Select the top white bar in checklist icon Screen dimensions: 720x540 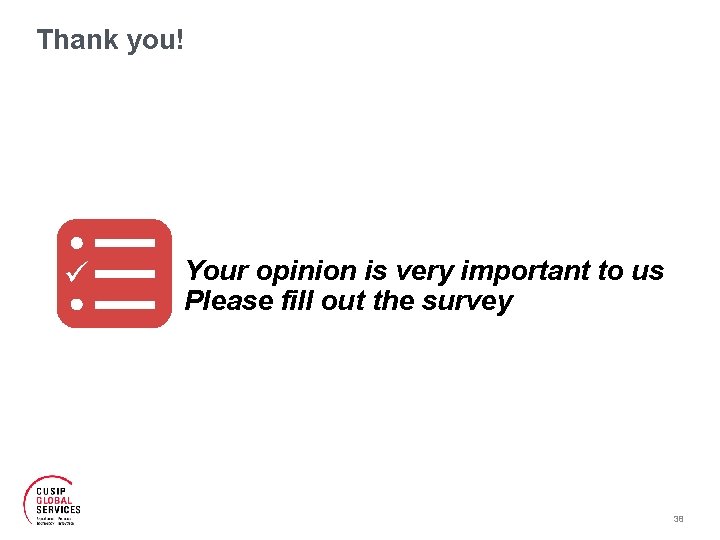(125, 243)
